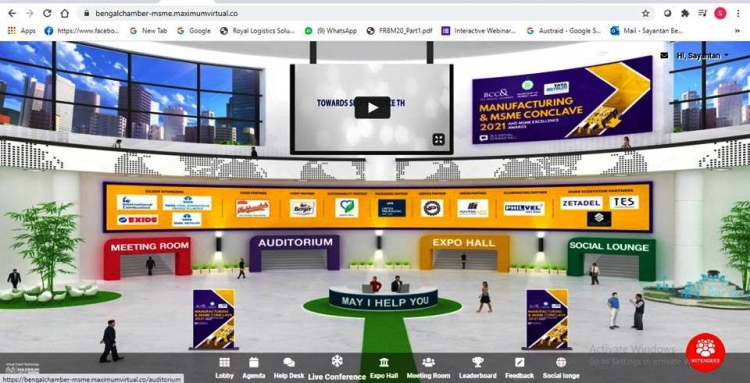Show more bookmarks via the chevron
Screen dimensions: 750x383
(737, 31)
